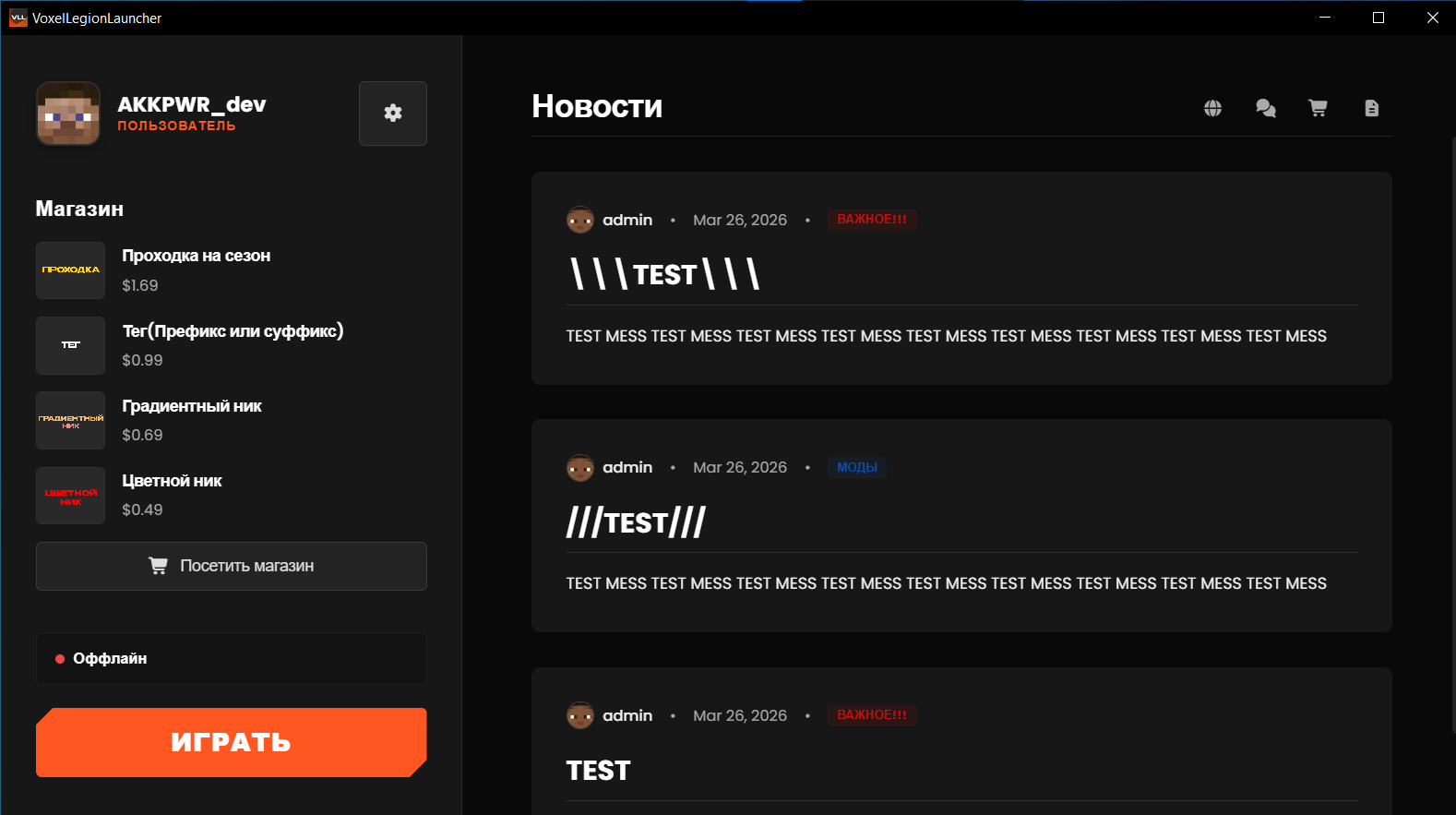Select the Проходка на сезон shop item

196,256
